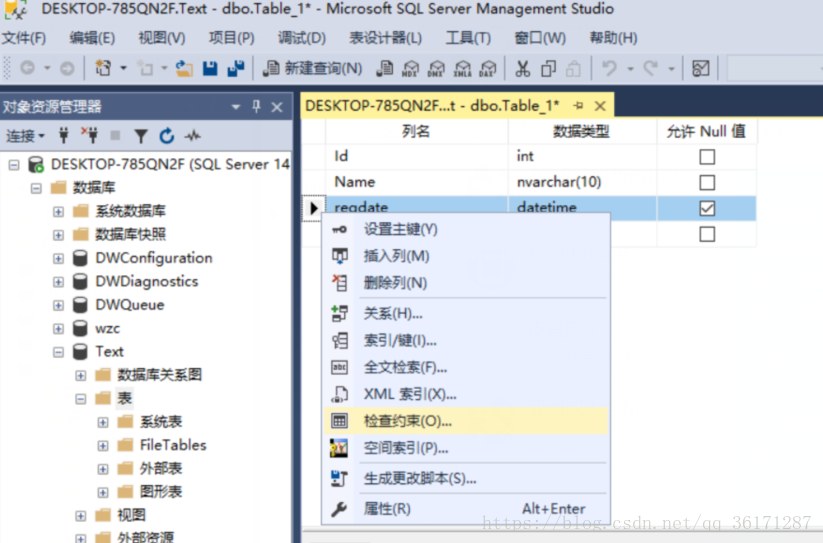The width and height of the screenshot is (823, 543).
Task: Select the dbo.Table_1 document tab
Action: click(x=432, y=106)
